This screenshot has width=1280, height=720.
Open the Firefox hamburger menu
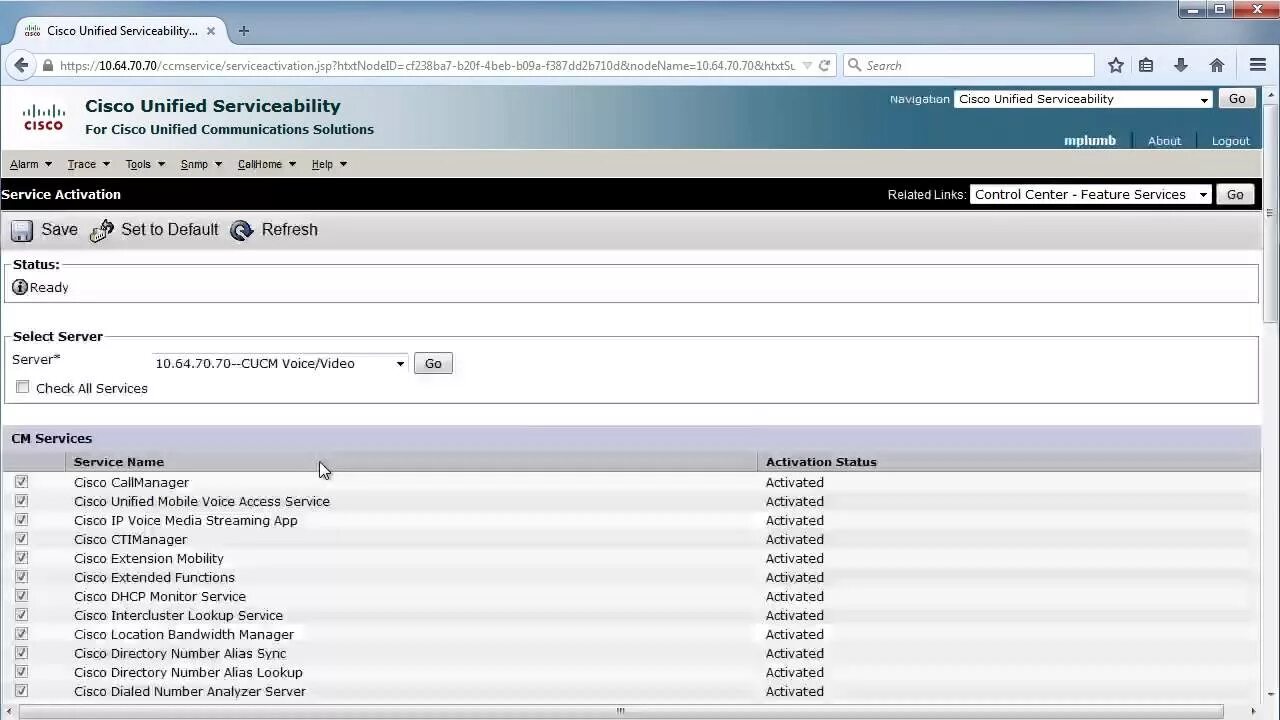pos(1258,65)
